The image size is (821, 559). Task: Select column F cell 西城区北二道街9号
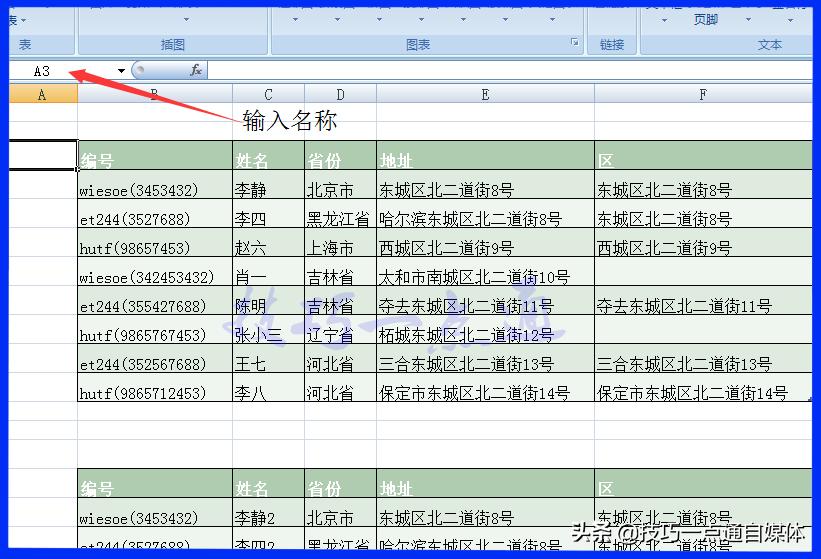tap(703, 242)
